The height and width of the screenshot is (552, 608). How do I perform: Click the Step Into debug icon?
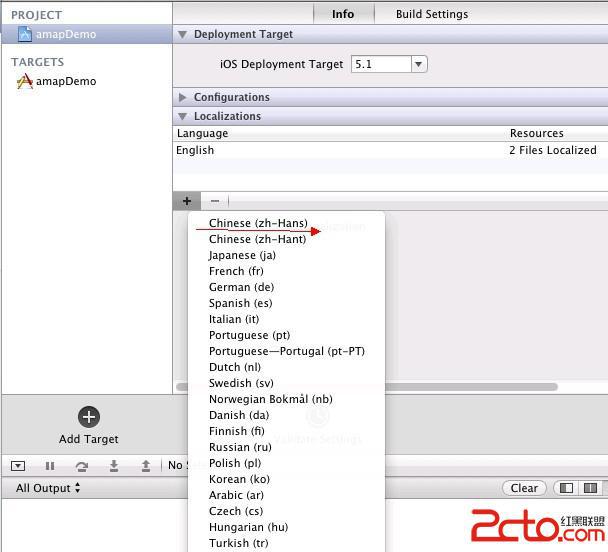(114, 466)
